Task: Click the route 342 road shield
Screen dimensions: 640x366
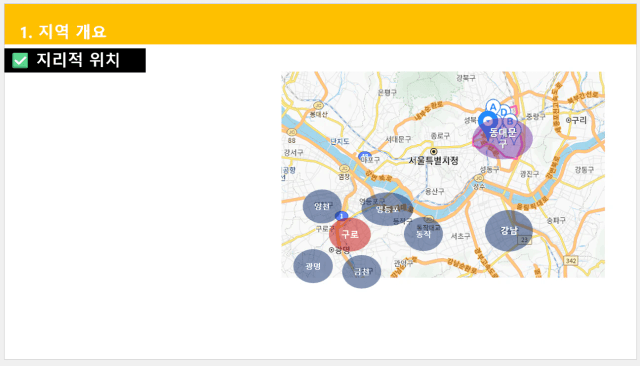Action: point(571,260)
